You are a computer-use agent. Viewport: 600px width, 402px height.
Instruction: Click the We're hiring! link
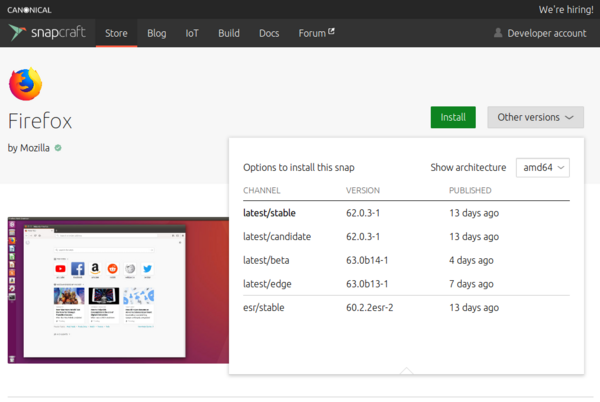[x=565, y=9]
